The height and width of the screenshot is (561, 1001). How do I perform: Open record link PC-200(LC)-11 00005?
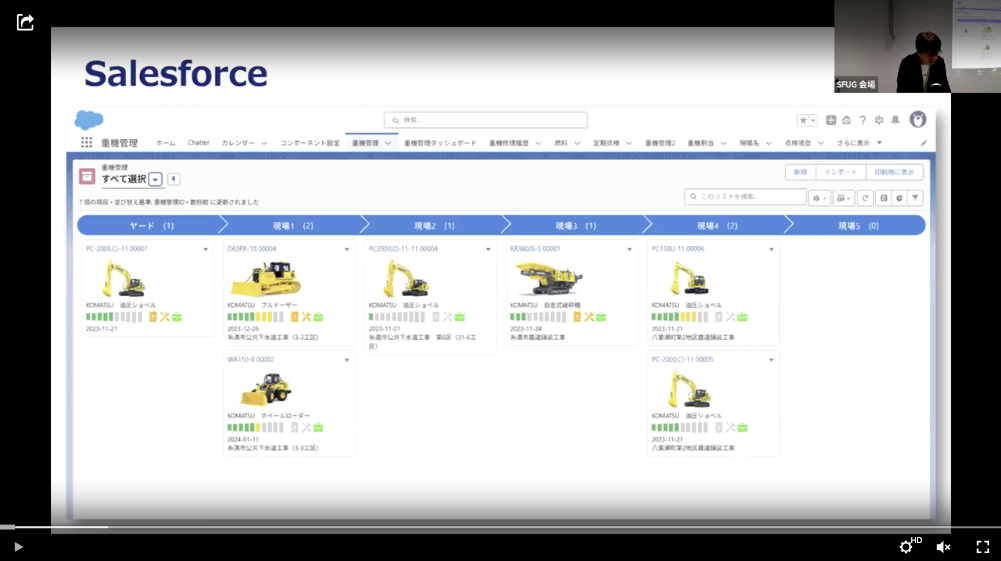[x=682, y=359]
